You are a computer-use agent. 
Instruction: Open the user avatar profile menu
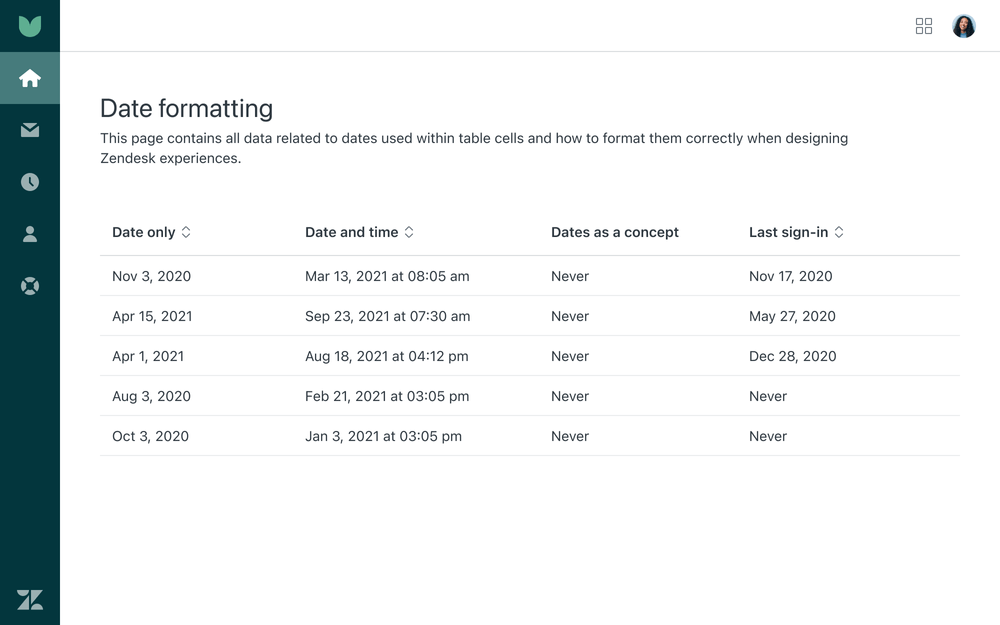[x=964, y=26]
